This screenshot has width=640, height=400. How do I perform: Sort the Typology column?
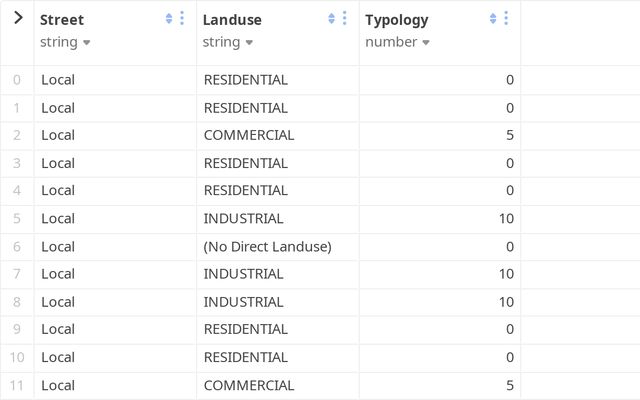(x=493, y=19)
